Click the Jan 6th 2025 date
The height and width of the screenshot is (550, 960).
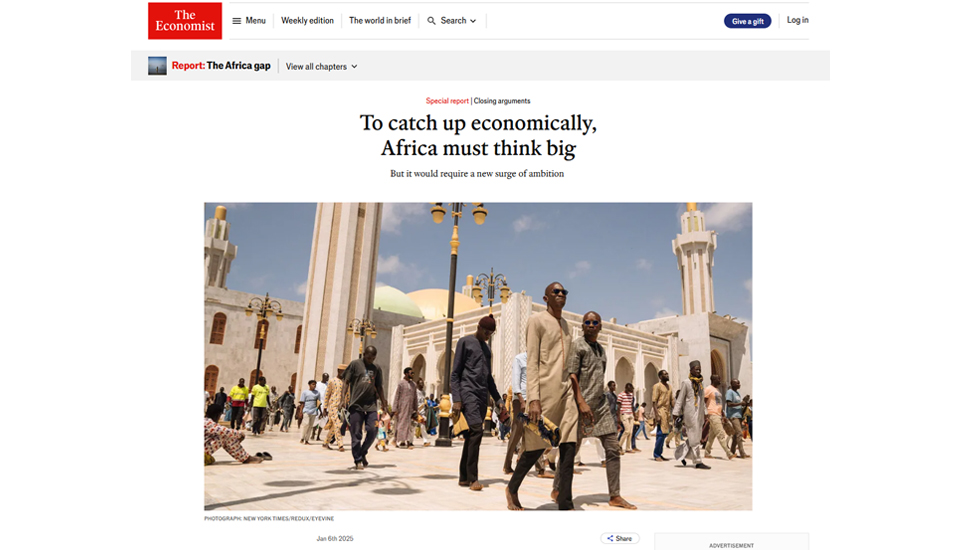tap(335, 538)
